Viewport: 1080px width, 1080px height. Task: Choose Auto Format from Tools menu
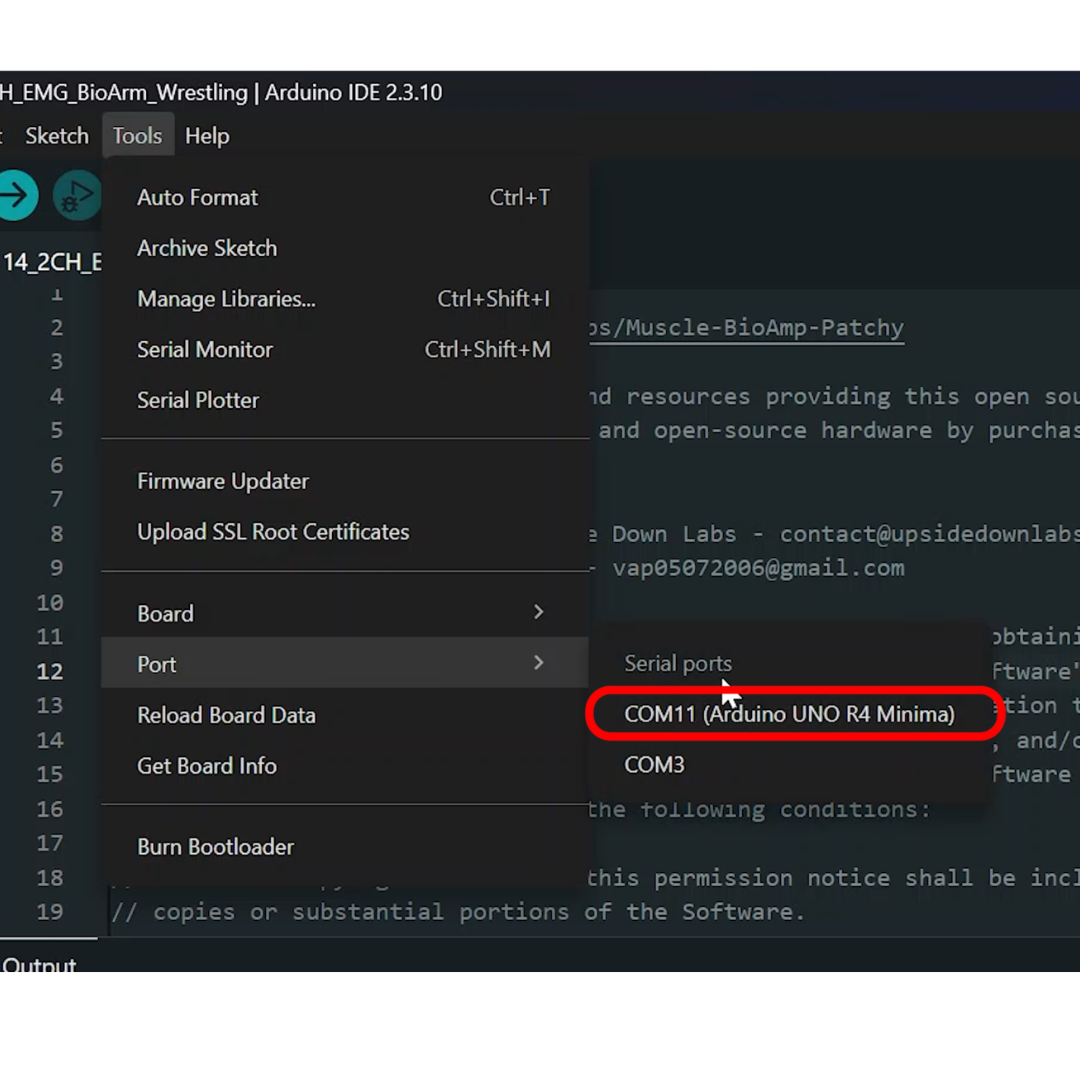pyautogui.click(x=344, y=198)
